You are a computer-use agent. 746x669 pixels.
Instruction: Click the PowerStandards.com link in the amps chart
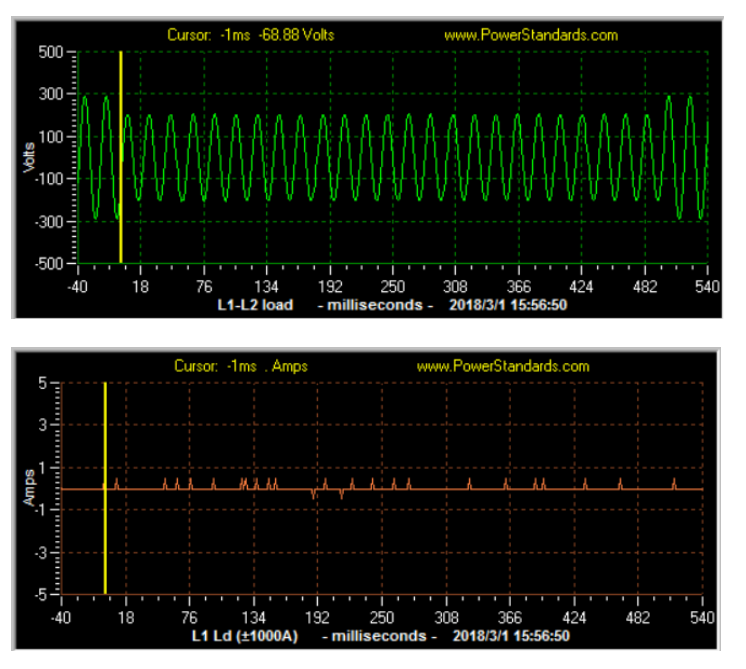pyautogui.click(x=502, y=366)
